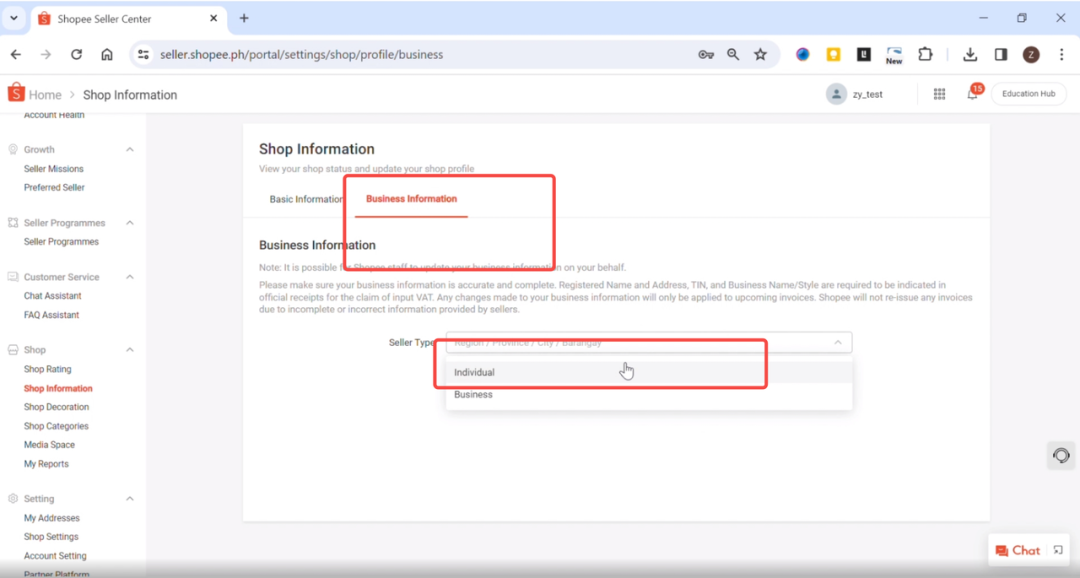Click the Shopee logo icon
The image size is (1080, 578).
[15, 93]
